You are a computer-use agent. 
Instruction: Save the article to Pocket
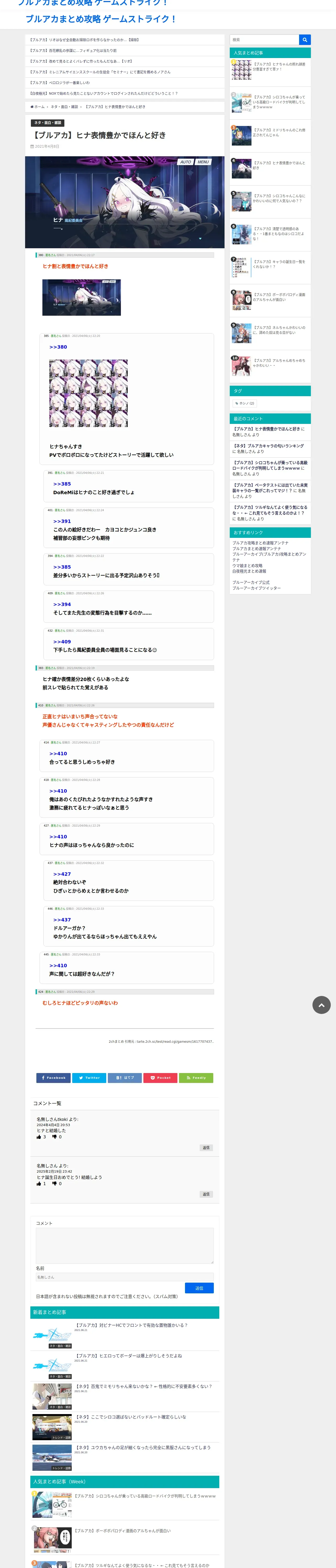(160, 1077)
